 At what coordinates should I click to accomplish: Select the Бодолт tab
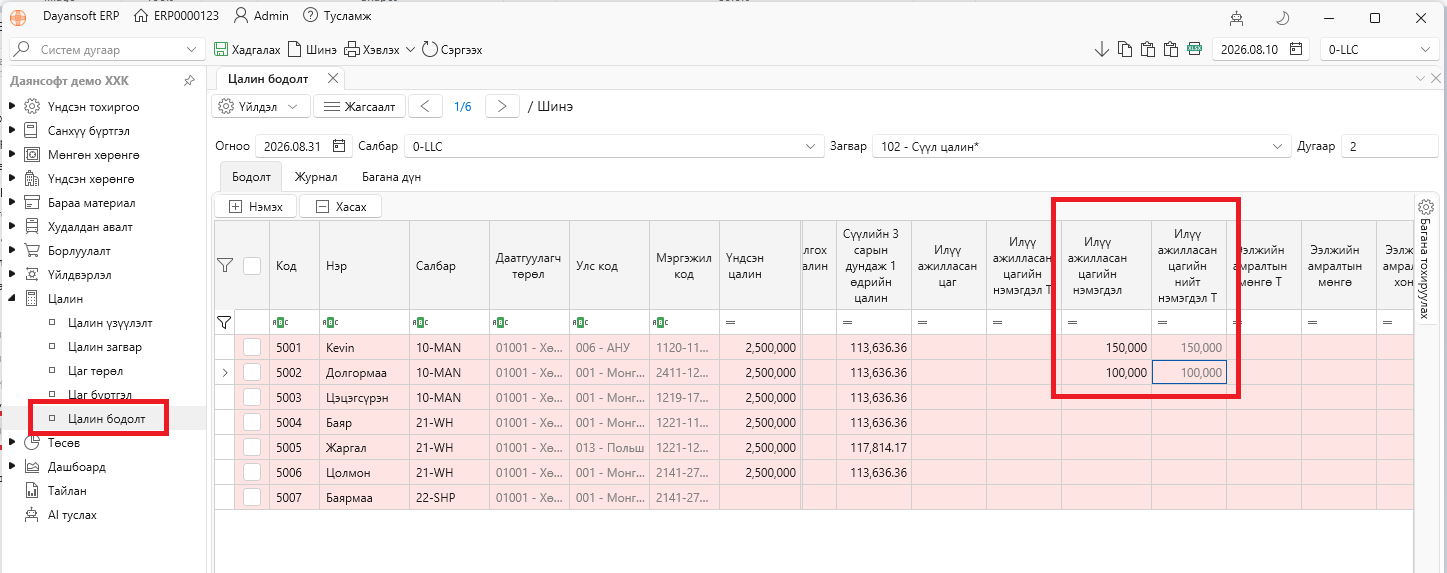pos(251,177)
